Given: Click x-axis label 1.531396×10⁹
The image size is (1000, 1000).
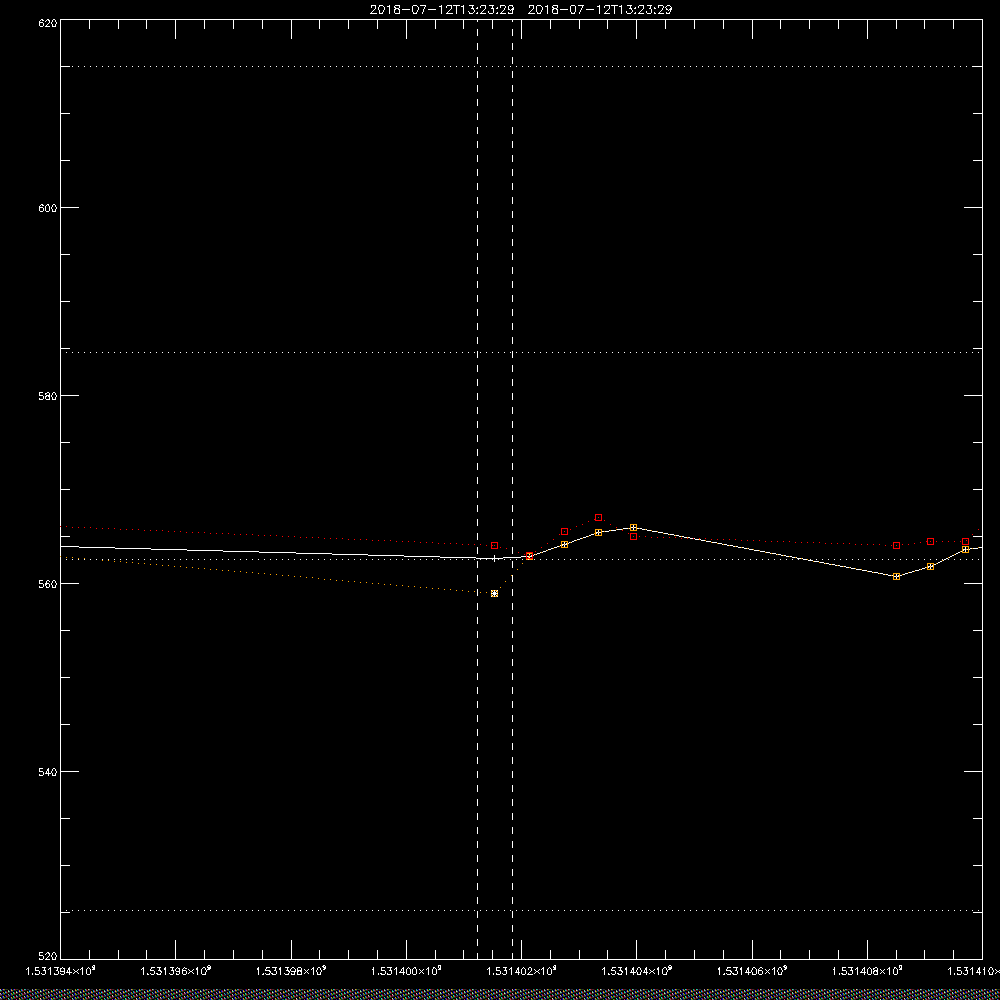Looking at the screenshot, I should pyautogui.click(x=175, y=971).
